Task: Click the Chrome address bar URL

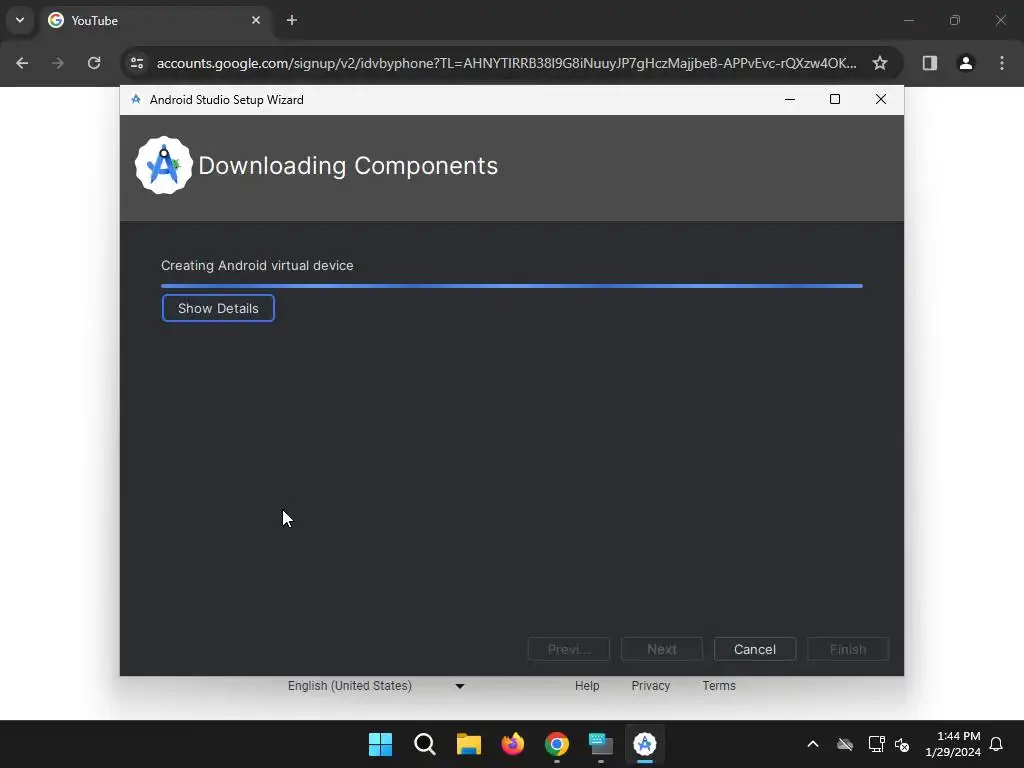Action: [506, 63]
